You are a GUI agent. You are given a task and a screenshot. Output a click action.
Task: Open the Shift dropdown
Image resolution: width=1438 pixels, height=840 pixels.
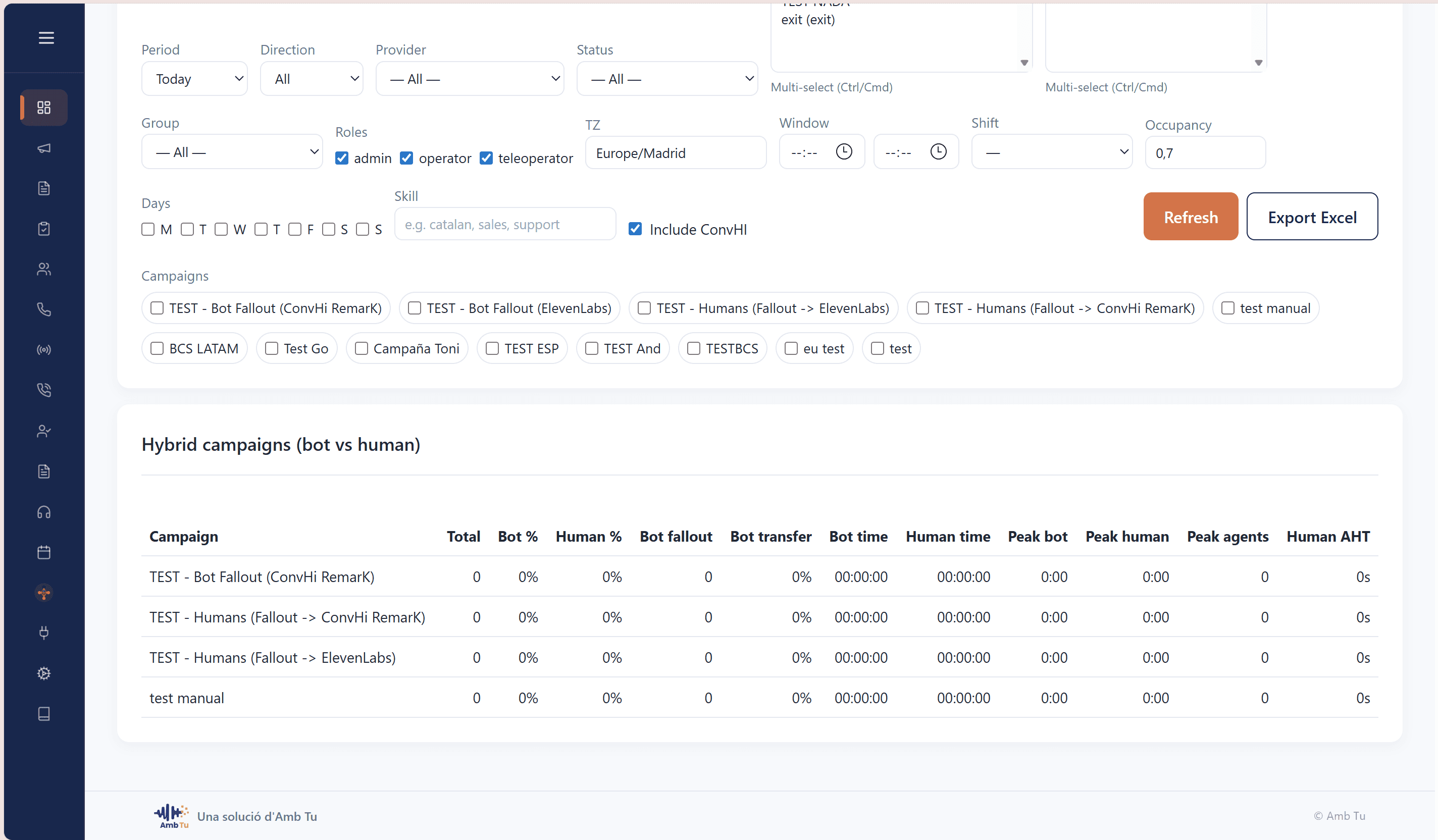coord(1052,152)
